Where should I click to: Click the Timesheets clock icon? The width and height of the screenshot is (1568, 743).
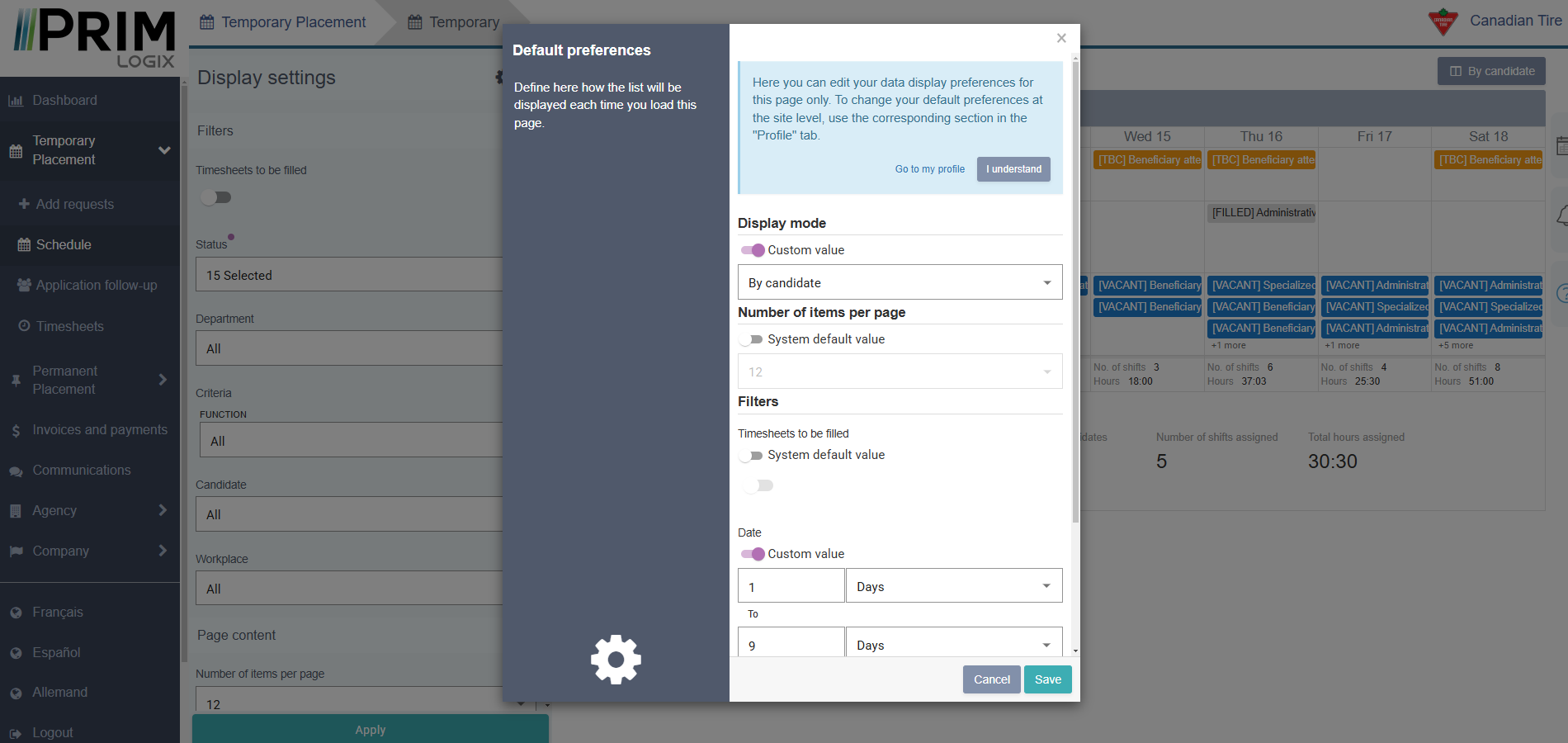pos(24,326)
